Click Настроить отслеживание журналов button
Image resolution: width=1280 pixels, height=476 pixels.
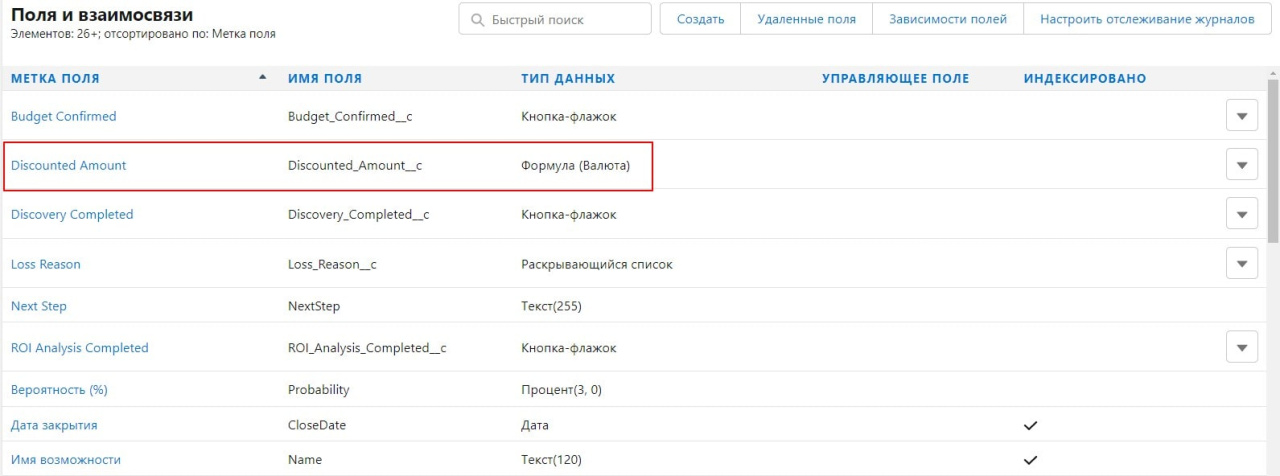click(x=1147, y=19)
